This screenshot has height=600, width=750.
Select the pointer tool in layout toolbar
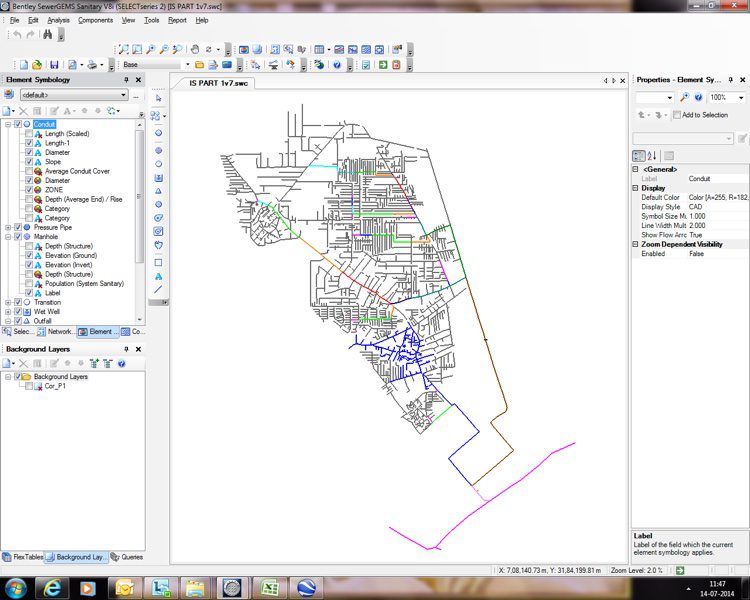(159, 98)
